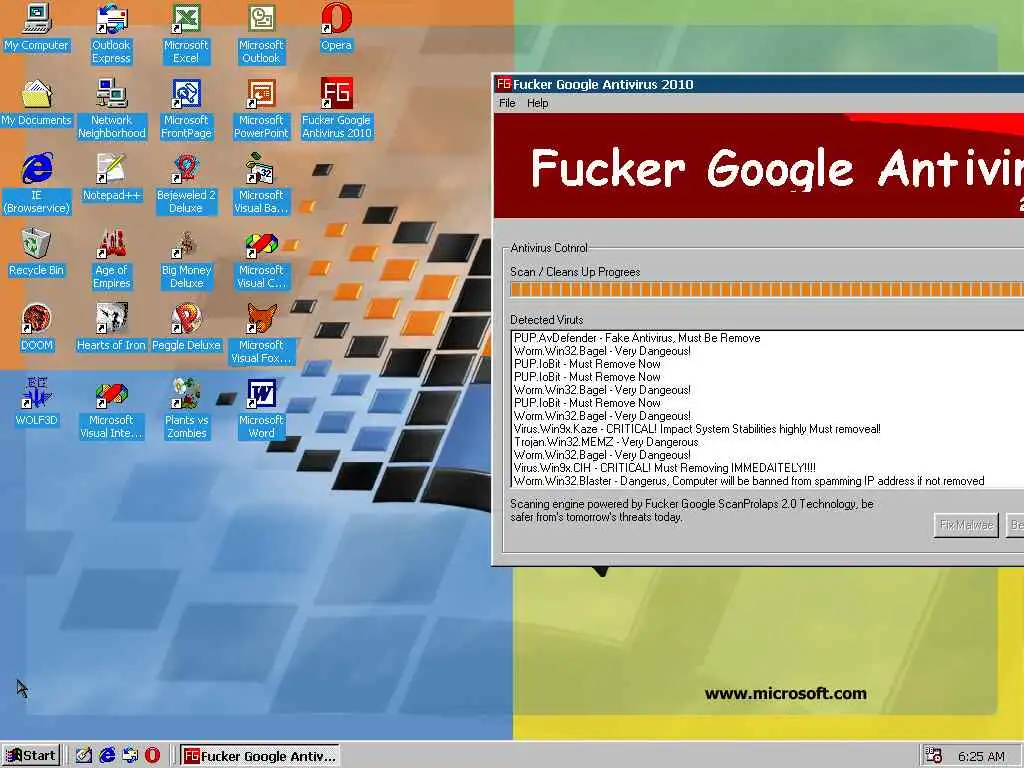Launch Peggle Deluxe shortcut

coord(186,328)
